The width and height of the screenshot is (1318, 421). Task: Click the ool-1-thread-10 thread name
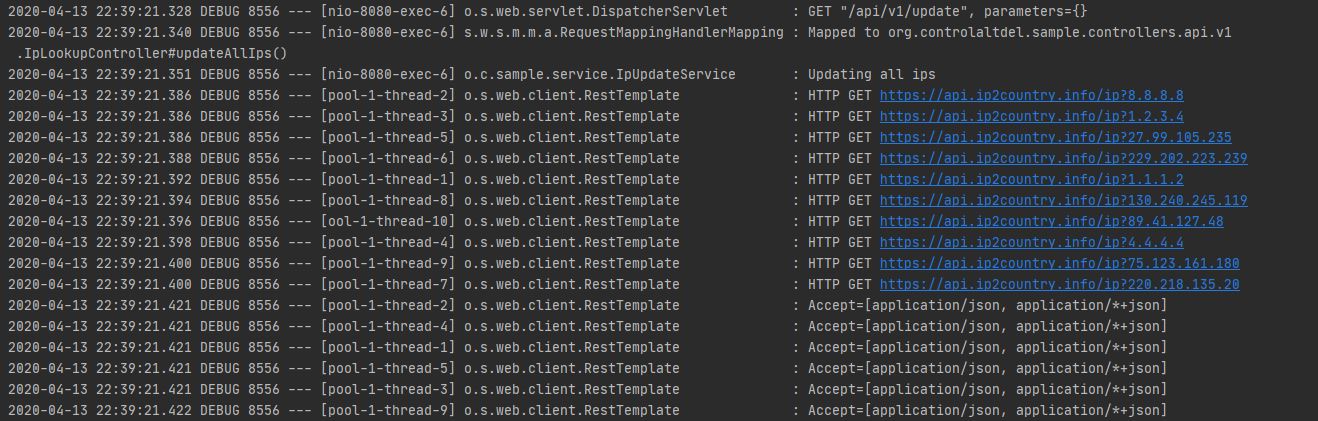coord(388,222)
